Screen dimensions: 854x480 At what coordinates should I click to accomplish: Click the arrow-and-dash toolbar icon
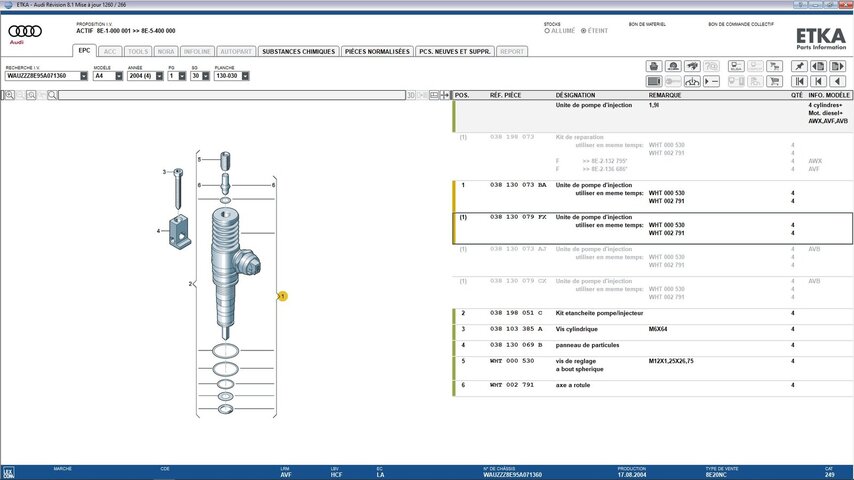(x=711, y=81)
